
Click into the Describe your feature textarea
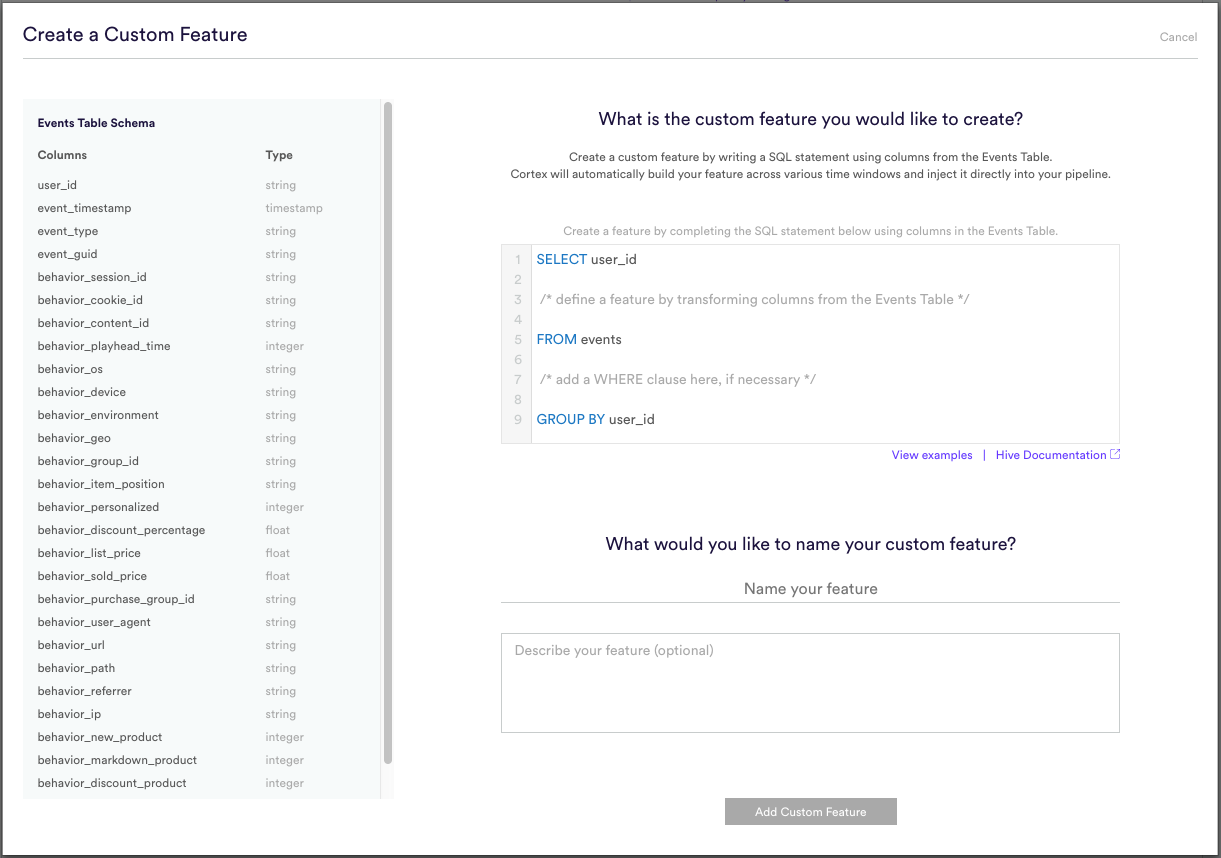point(810,683)
